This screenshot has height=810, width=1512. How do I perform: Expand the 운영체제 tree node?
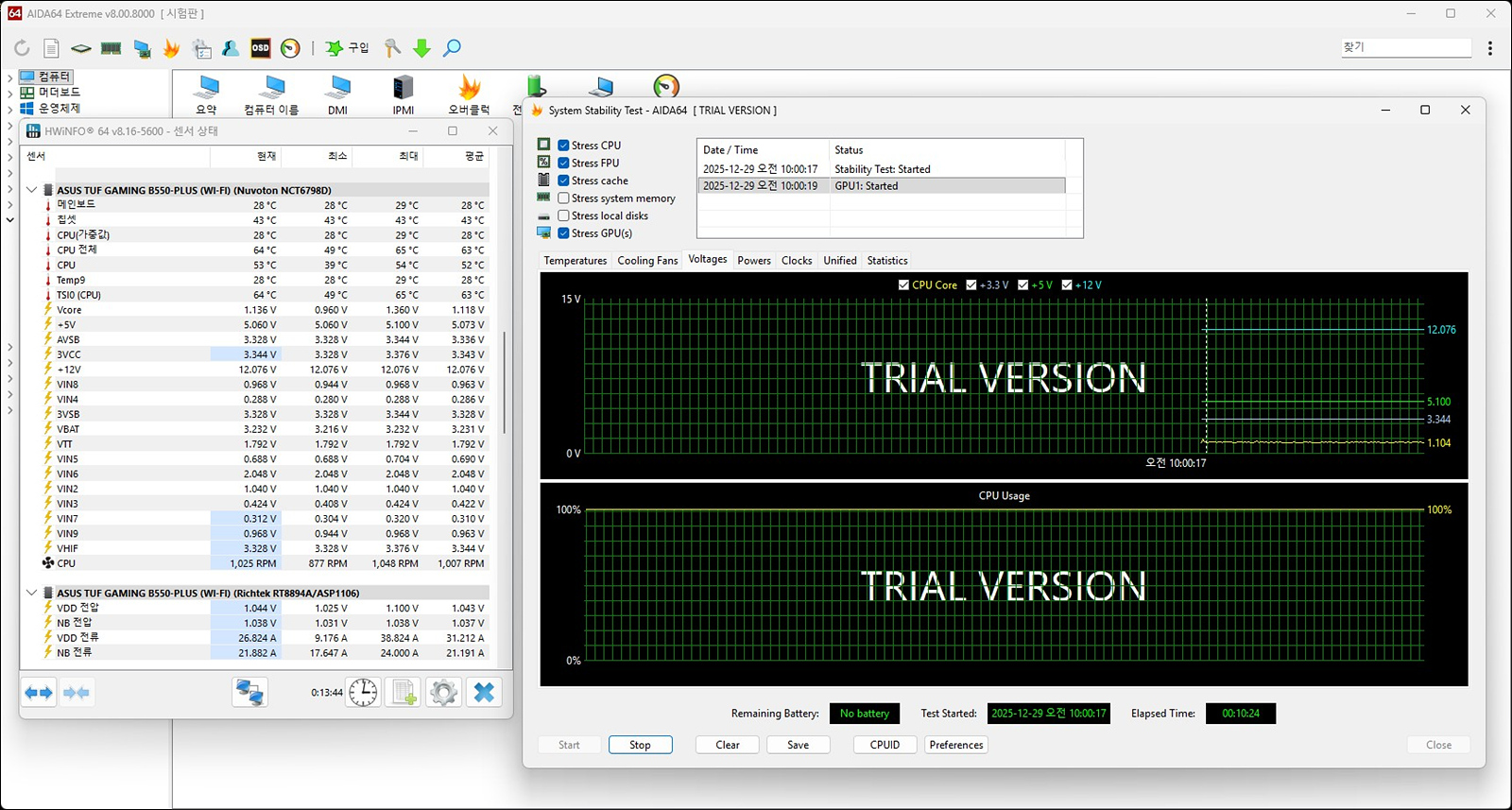pos(10,109)
